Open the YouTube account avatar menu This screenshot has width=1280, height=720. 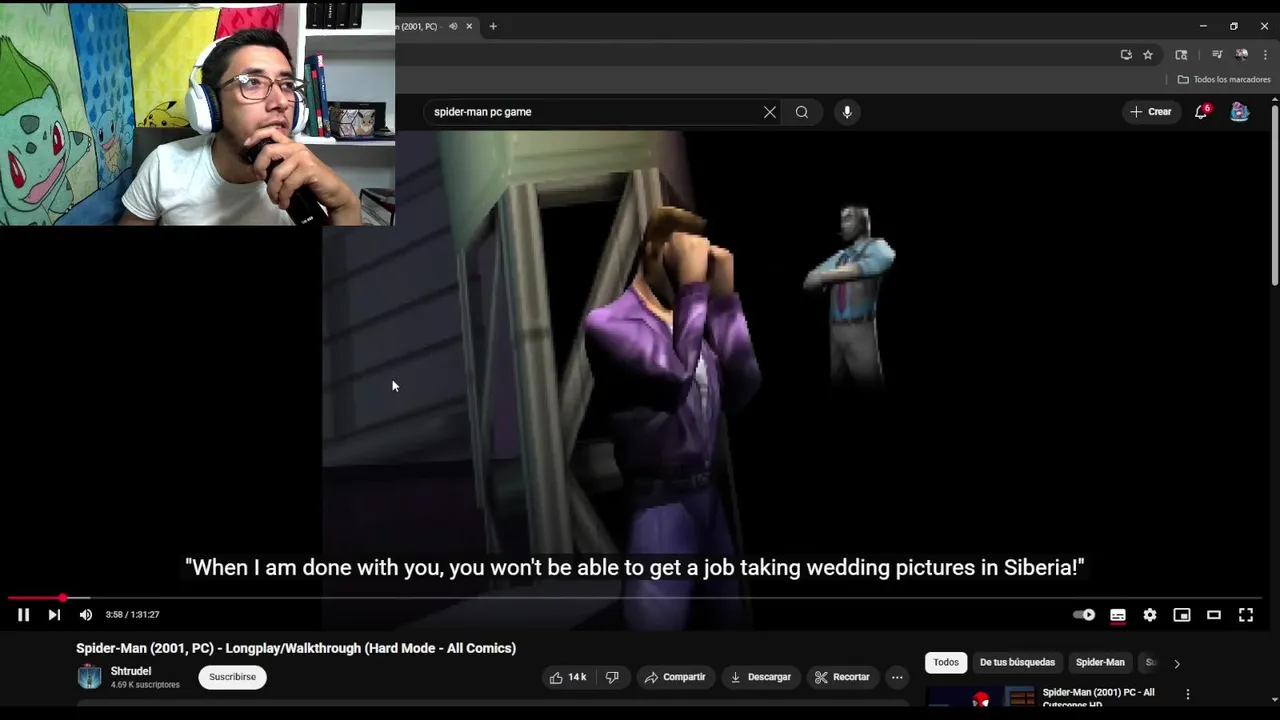[x=1240, y=112]
